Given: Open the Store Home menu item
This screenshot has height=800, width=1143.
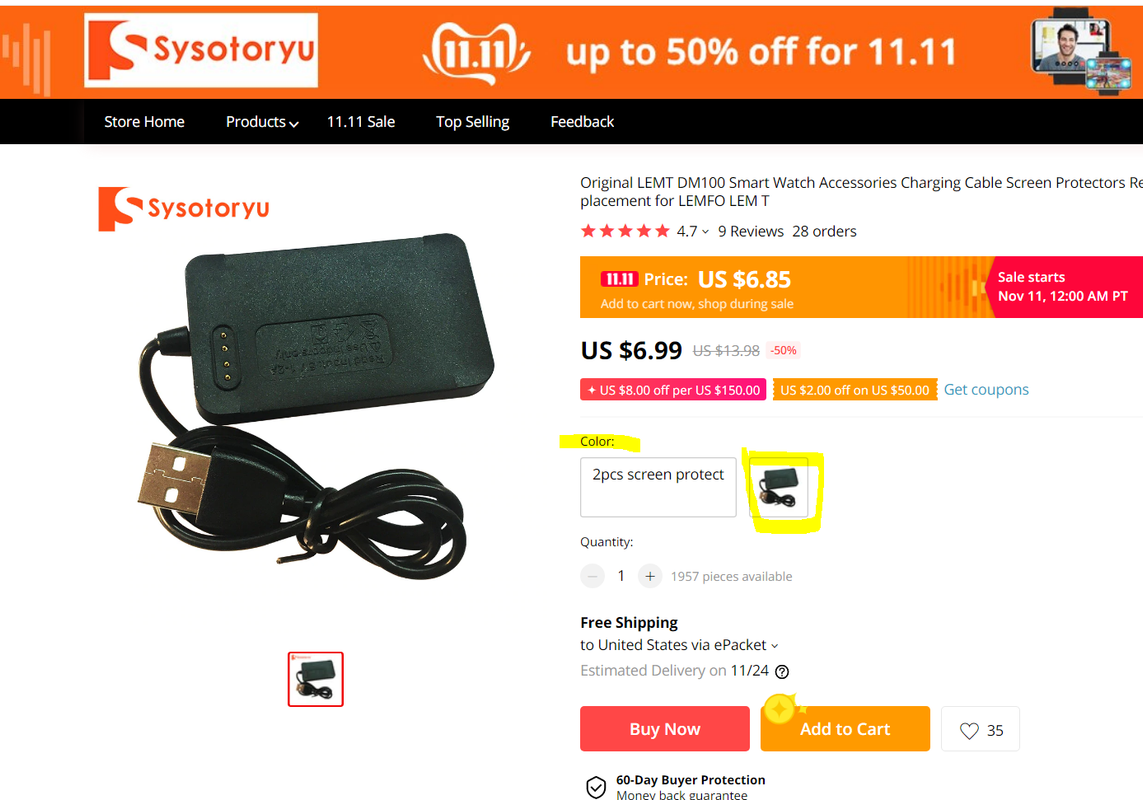Looking at the screenshot, I should [x=144, y=122].
